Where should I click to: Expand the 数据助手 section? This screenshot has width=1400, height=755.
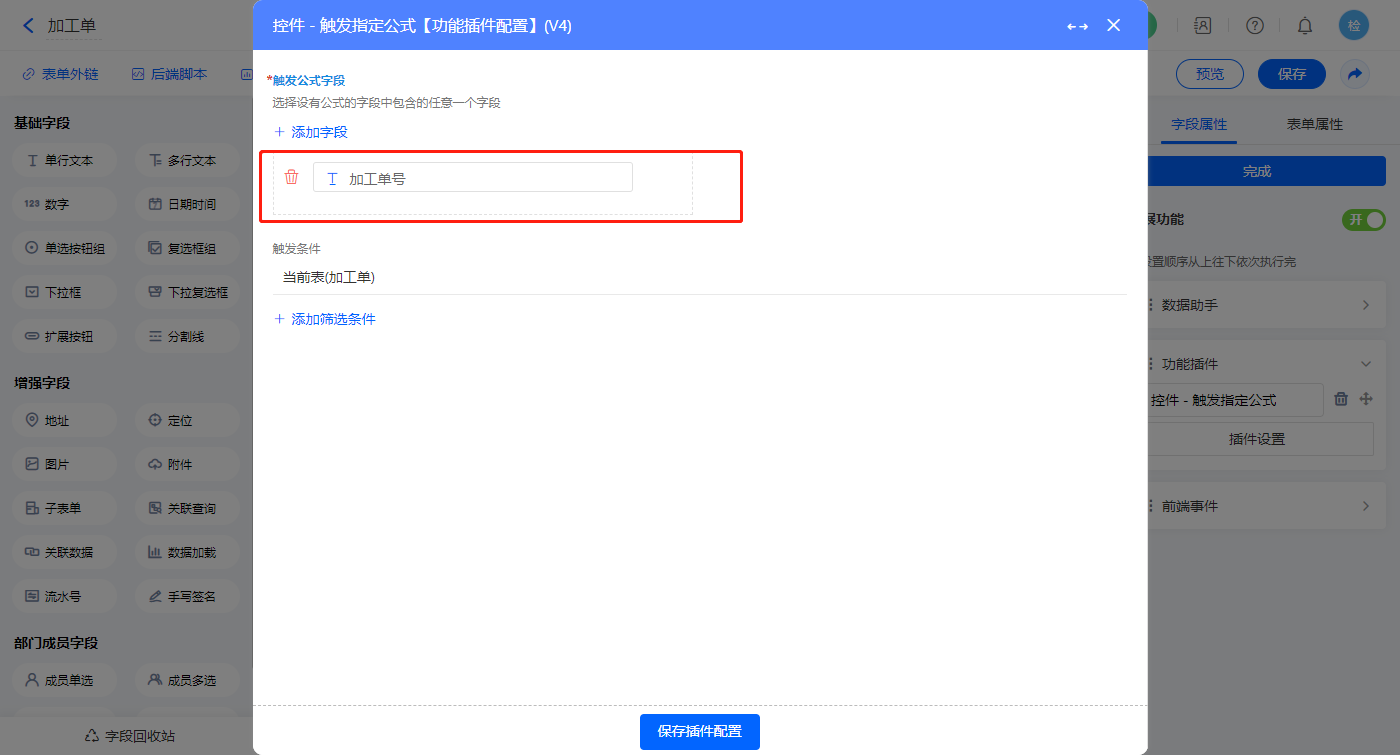tap(1365, 305)
